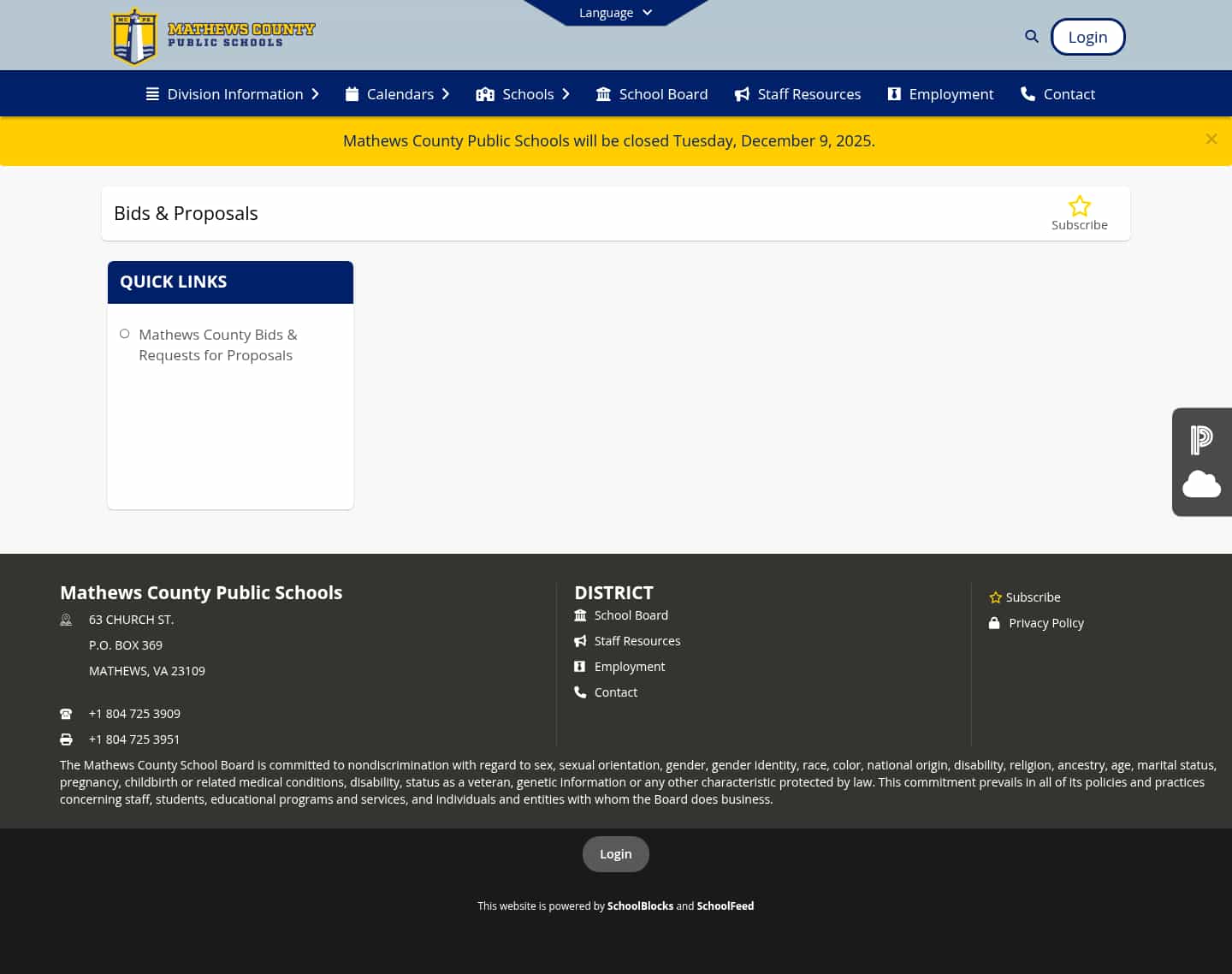Click the Login button in the header
Screen dimensions: 1232x974
[x=1087, y=36]
